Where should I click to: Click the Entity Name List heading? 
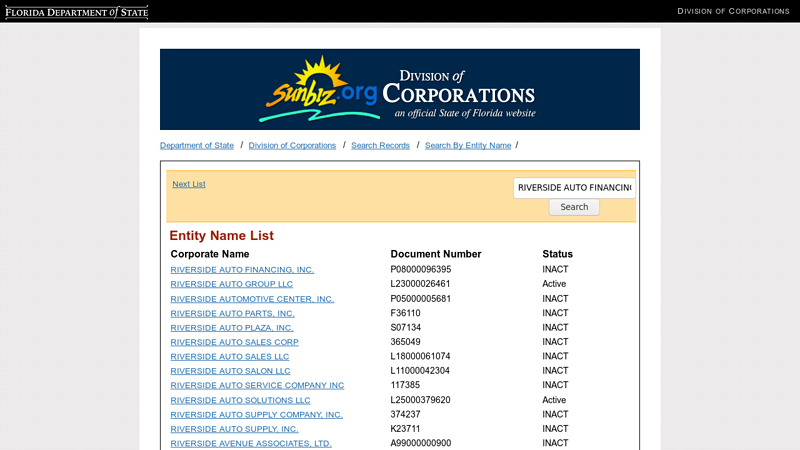point(221,236)
